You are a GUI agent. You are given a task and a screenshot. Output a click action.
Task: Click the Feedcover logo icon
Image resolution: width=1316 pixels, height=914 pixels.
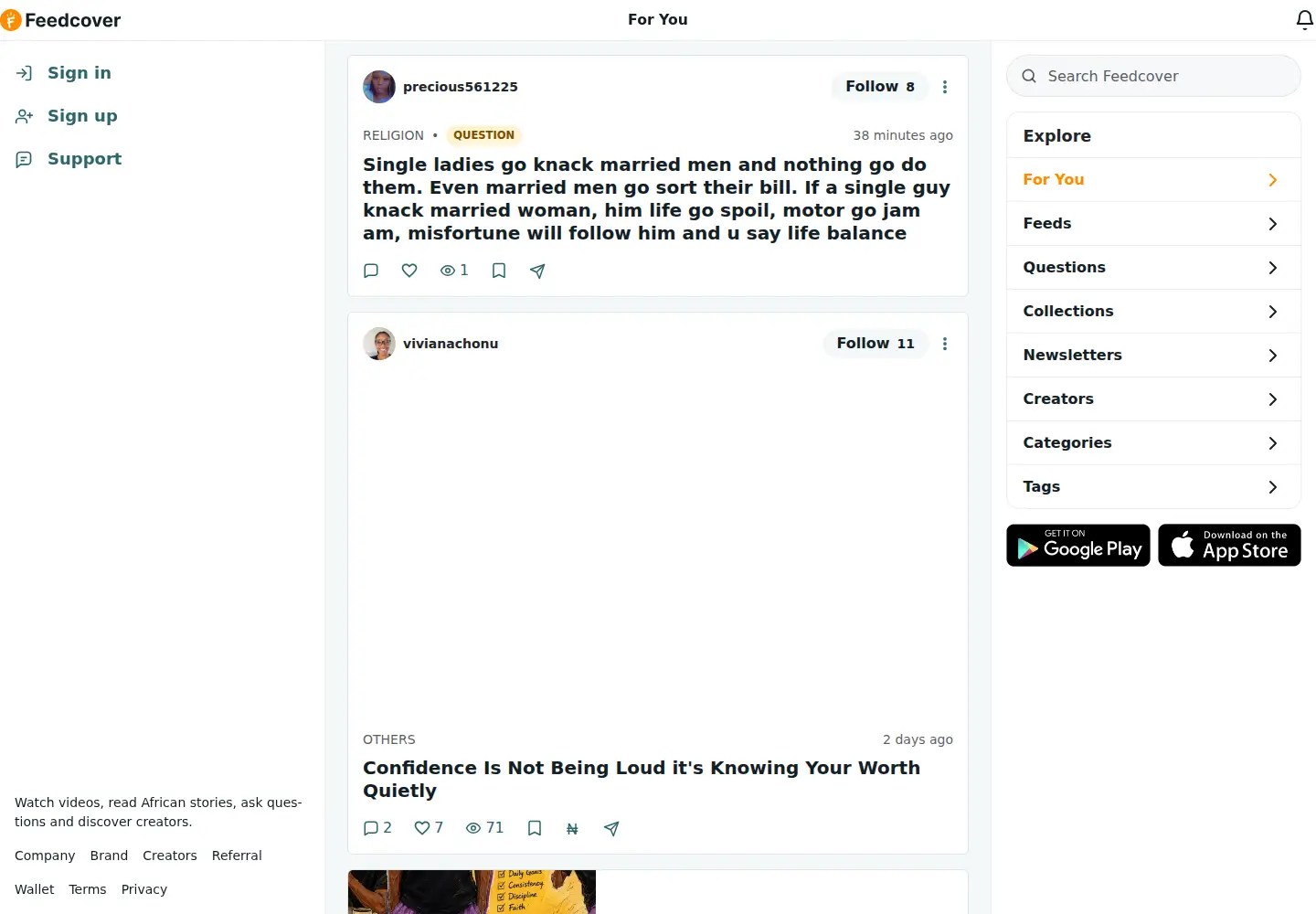coord(10,20)
